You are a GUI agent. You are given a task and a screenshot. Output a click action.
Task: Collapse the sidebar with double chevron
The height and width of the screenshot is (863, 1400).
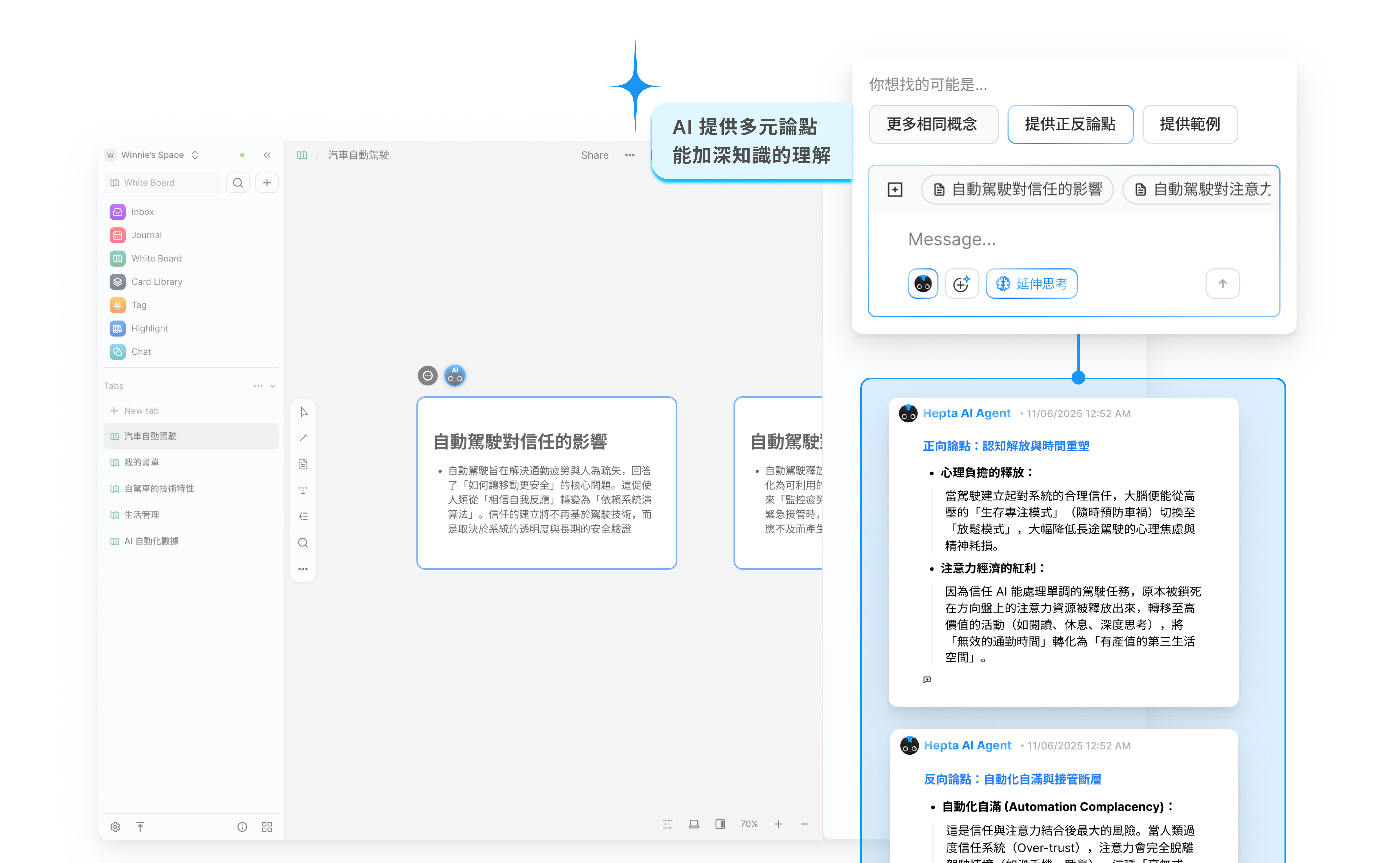267,155
